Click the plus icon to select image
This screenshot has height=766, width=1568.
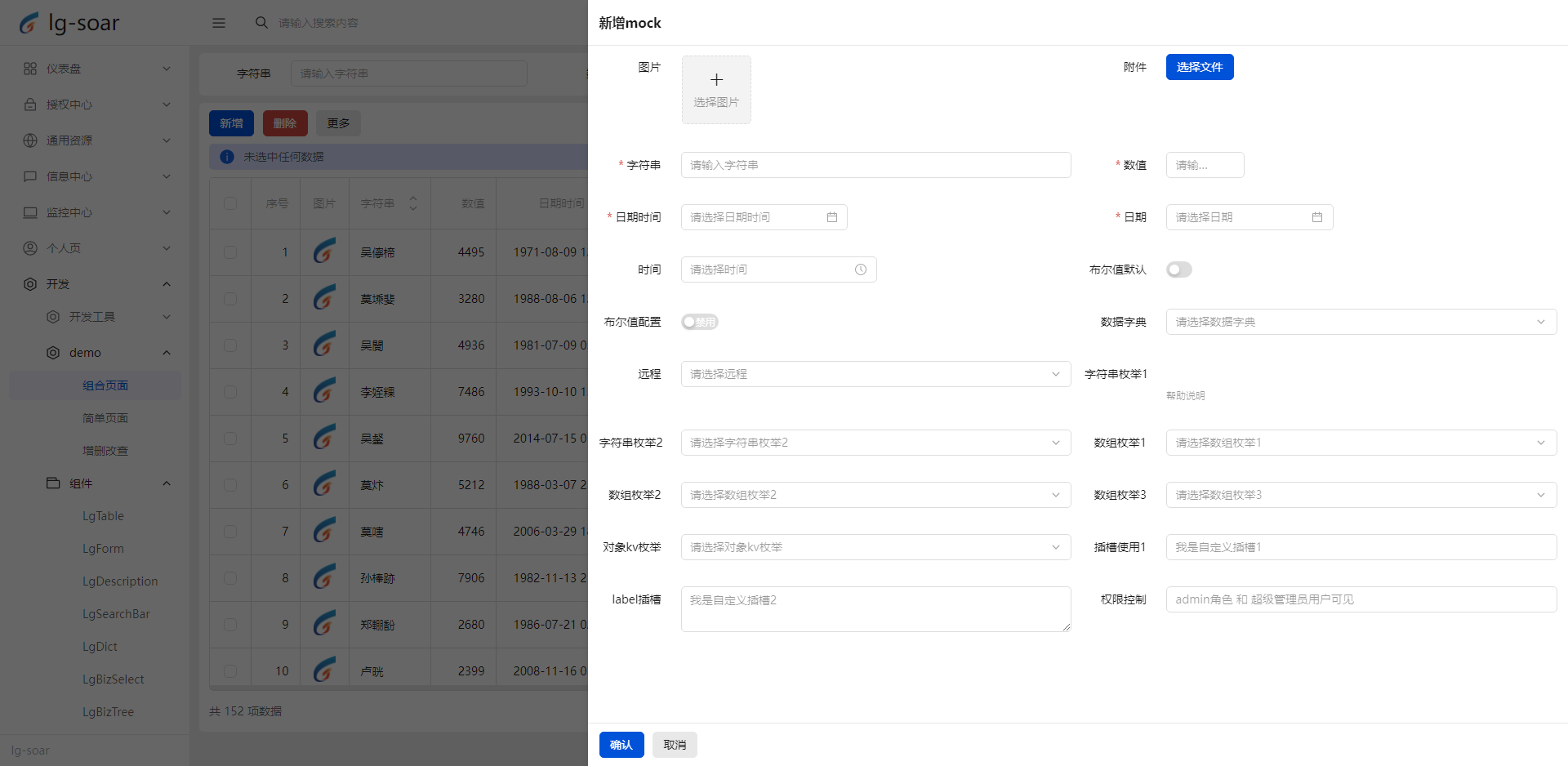[716, 80]
